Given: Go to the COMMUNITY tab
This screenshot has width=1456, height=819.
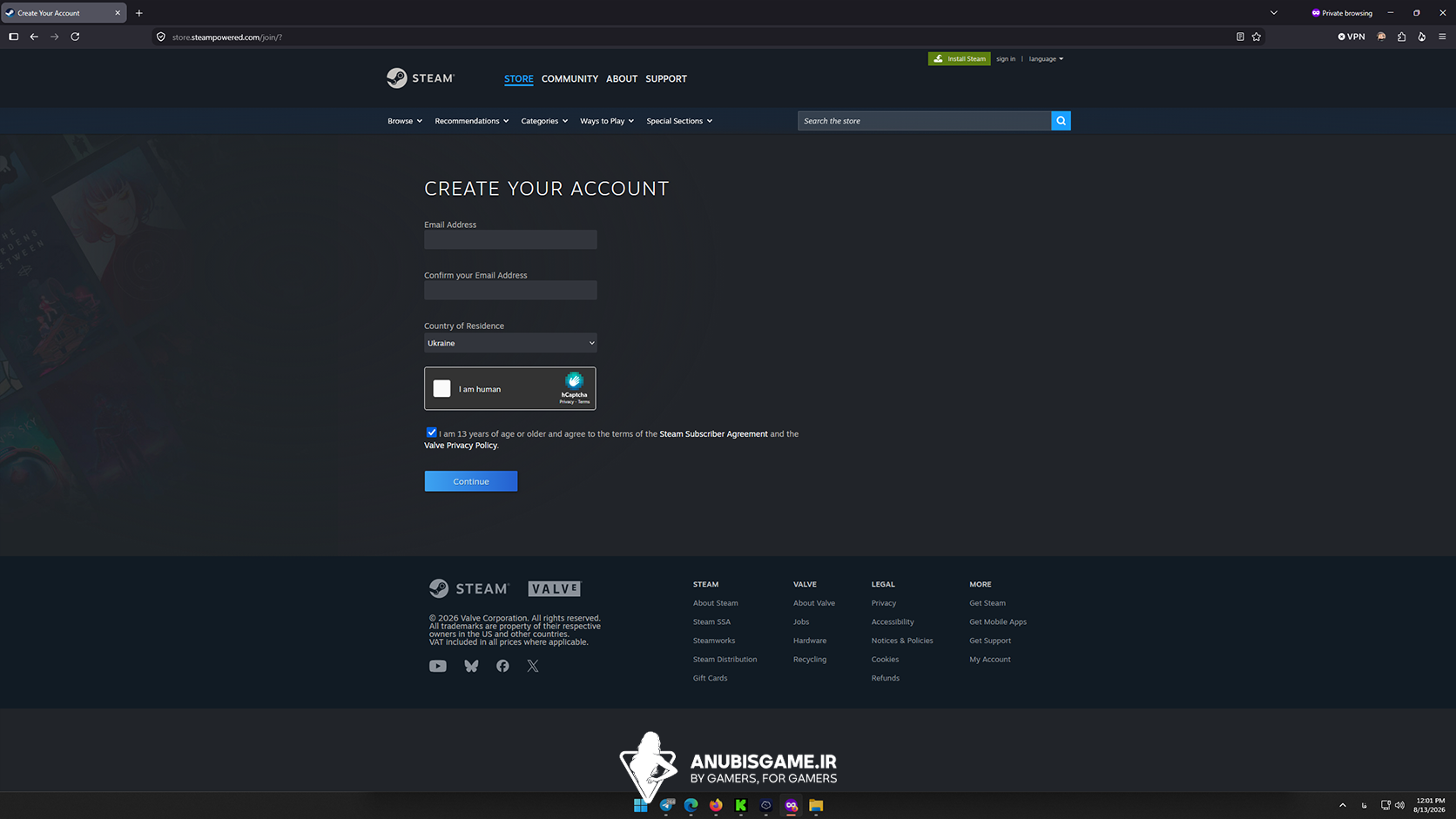Looking at the screenshot, I should pos(570,79).
